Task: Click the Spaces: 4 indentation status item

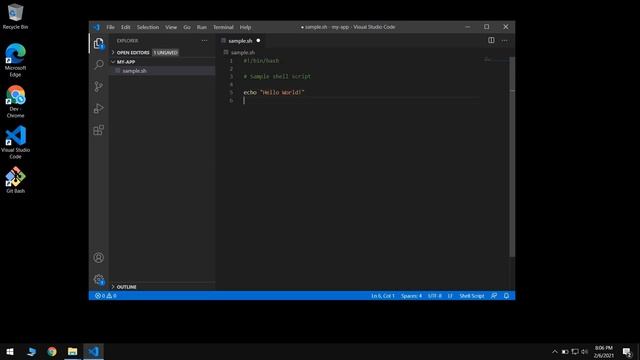Action: coord(411,296)
